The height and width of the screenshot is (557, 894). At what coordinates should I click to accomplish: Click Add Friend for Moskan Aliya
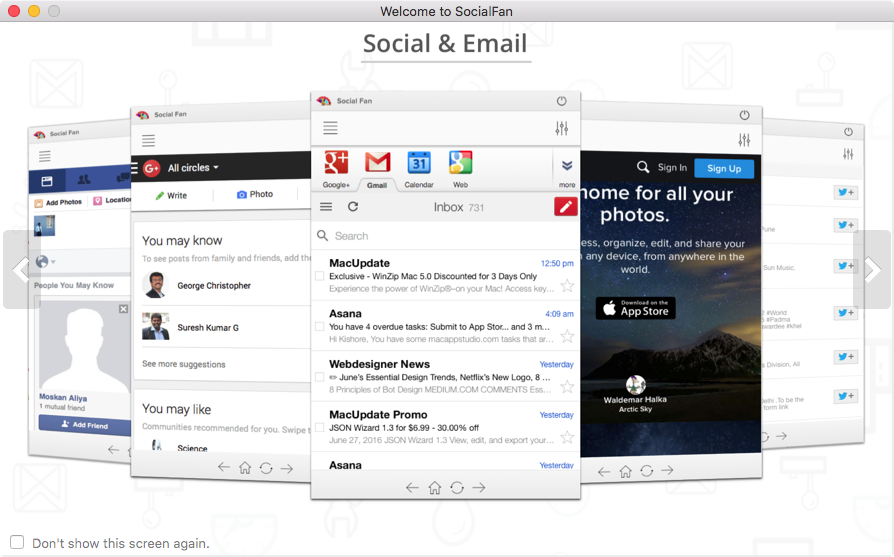point(84,424)
